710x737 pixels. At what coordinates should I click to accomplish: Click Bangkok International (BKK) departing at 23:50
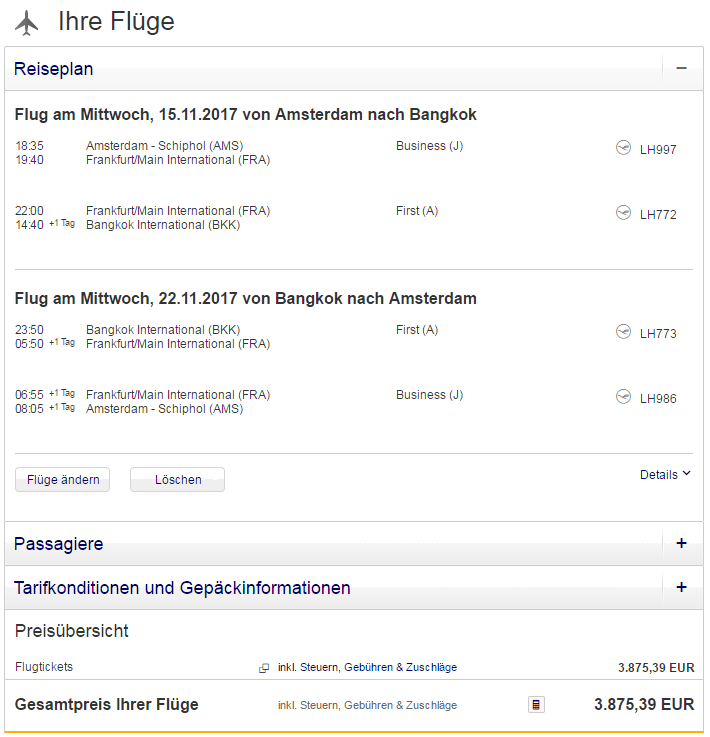click(163, 330)
